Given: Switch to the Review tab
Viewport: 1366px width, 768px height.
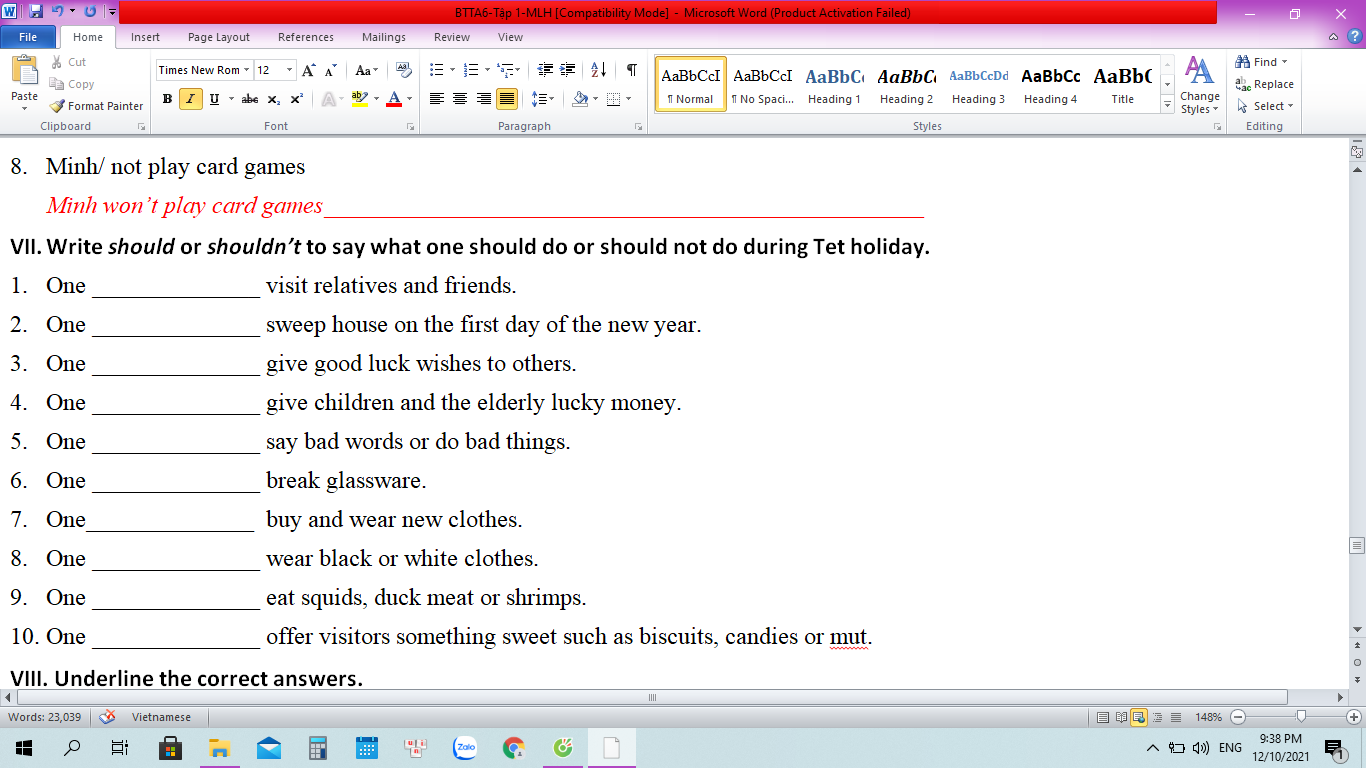Looking at the screenshot, I should [452, 37].
